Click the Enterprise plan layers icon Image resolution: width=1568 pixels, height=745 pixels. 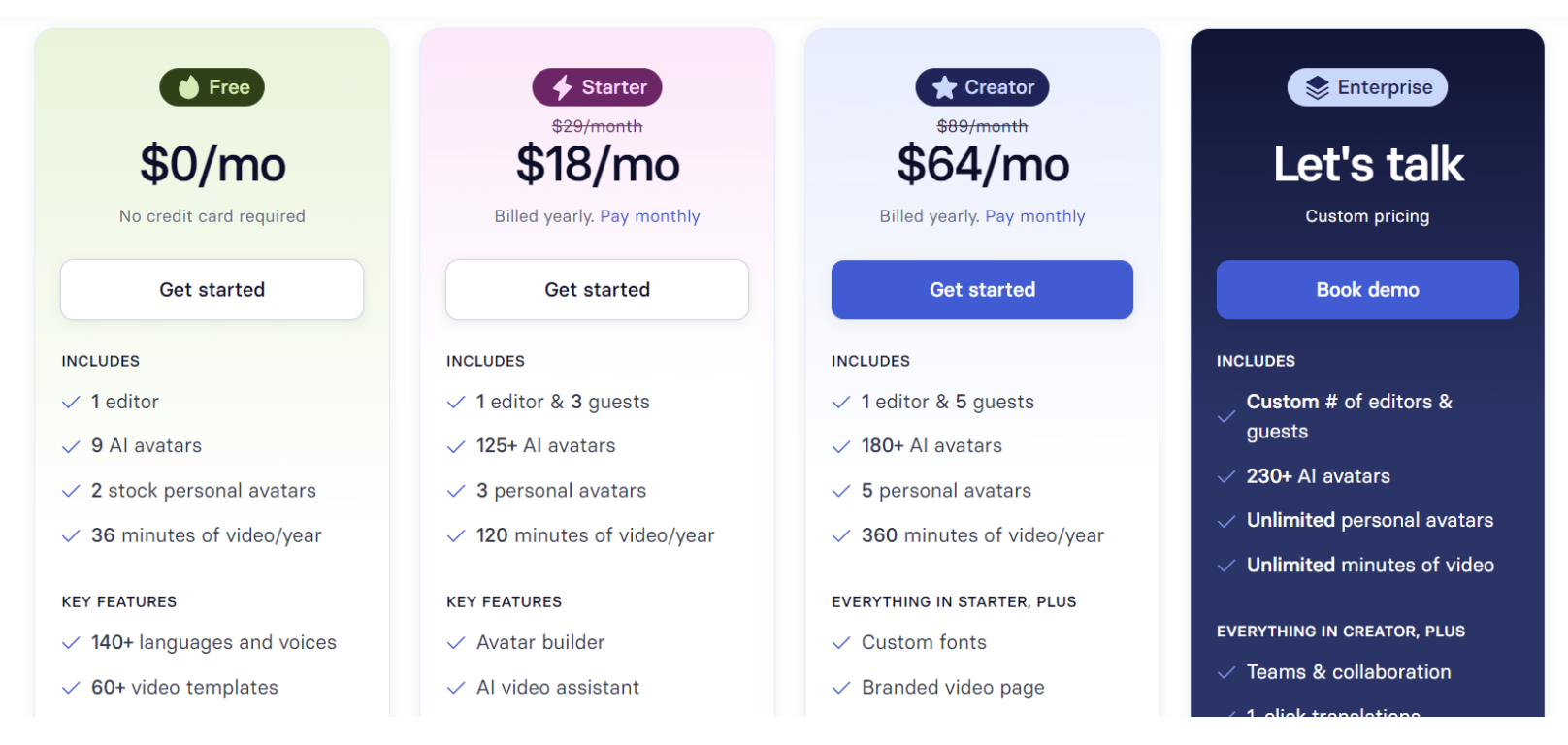click(1317, 87)
